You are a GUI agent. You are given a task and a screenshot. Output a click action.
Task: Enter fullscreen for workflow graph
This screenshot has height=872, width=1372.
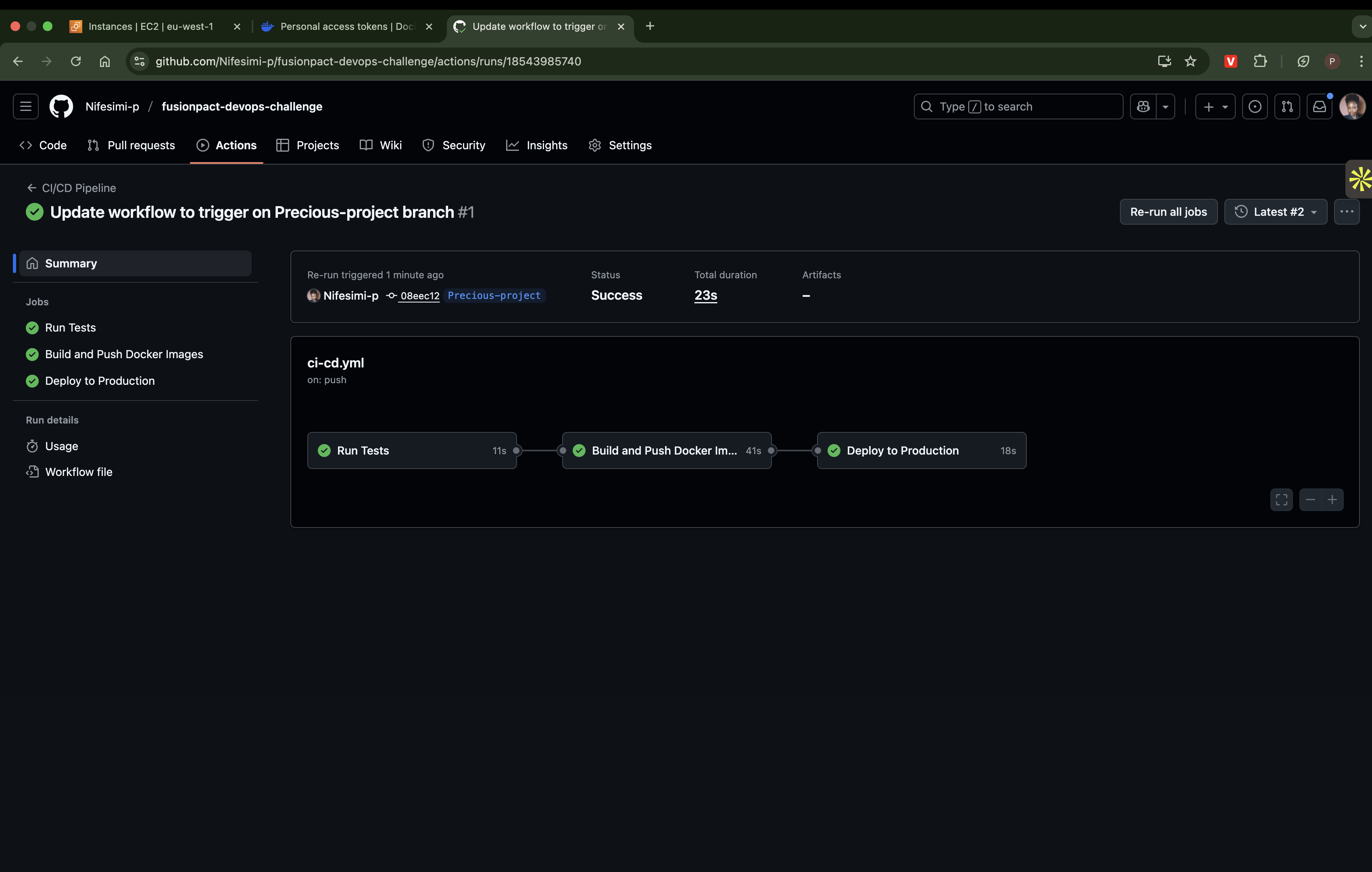coord(1281,500)
